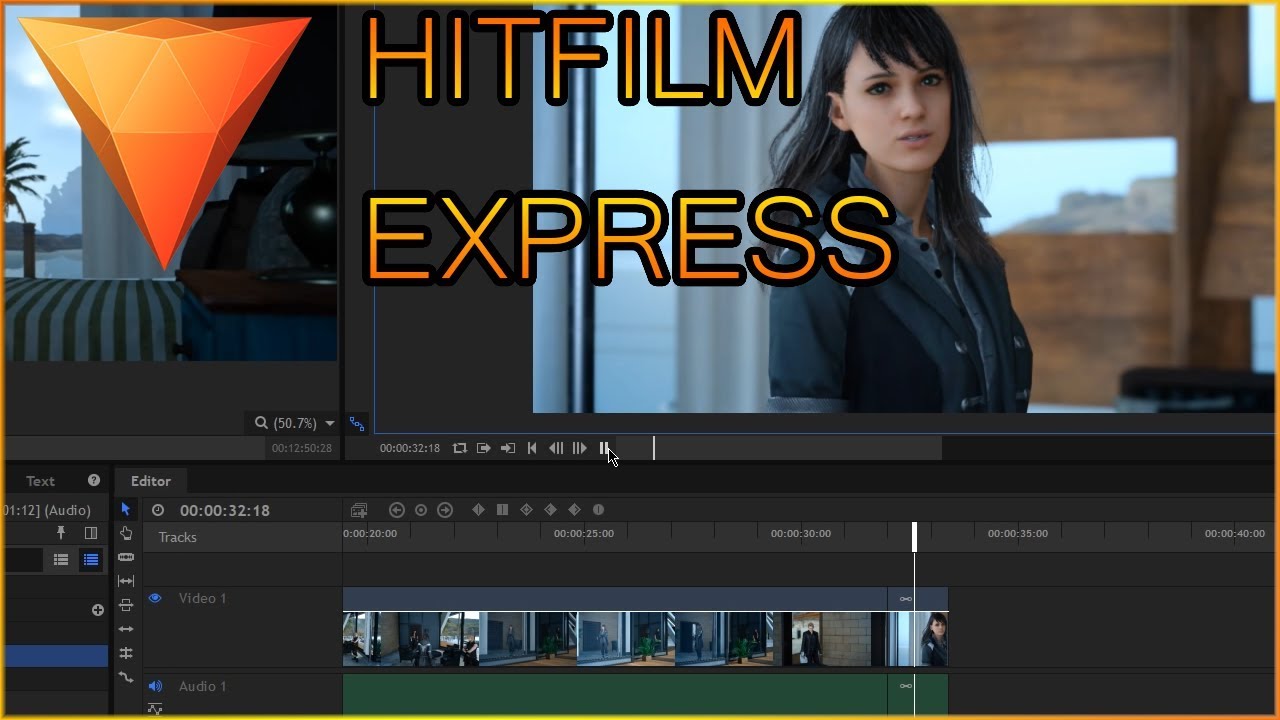Click the viewer timecode 00:00:32:18
Screen dimensions: 1280x720
point(410,448)
